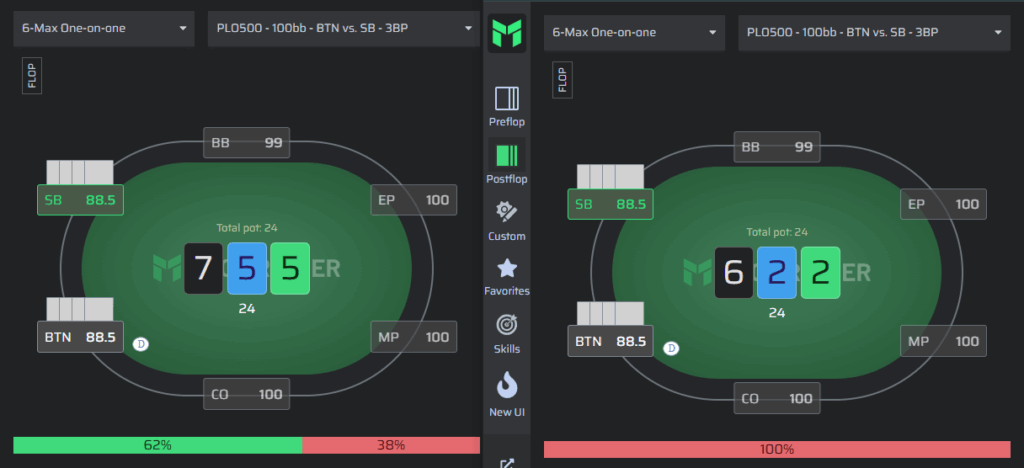
Task: Click the dealer button in left table
Action: point(140,343)
